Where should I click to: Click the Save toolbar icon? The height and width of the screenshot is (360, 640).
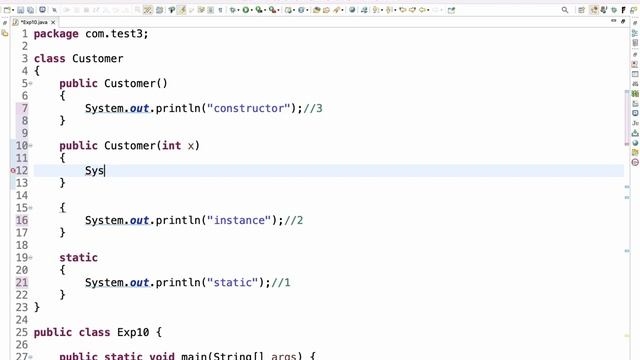pos(20,10)
